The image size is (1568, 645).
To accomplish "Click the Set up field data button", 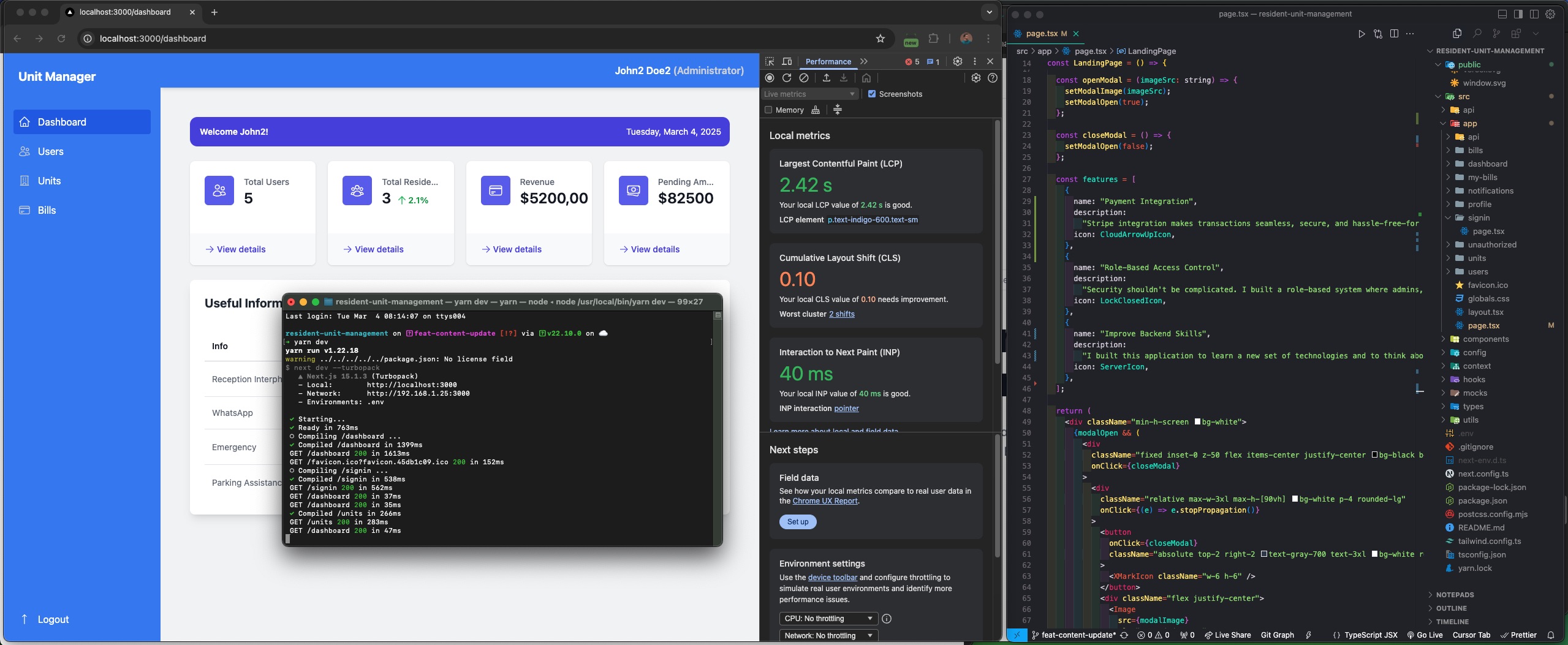I will [797, 522].
